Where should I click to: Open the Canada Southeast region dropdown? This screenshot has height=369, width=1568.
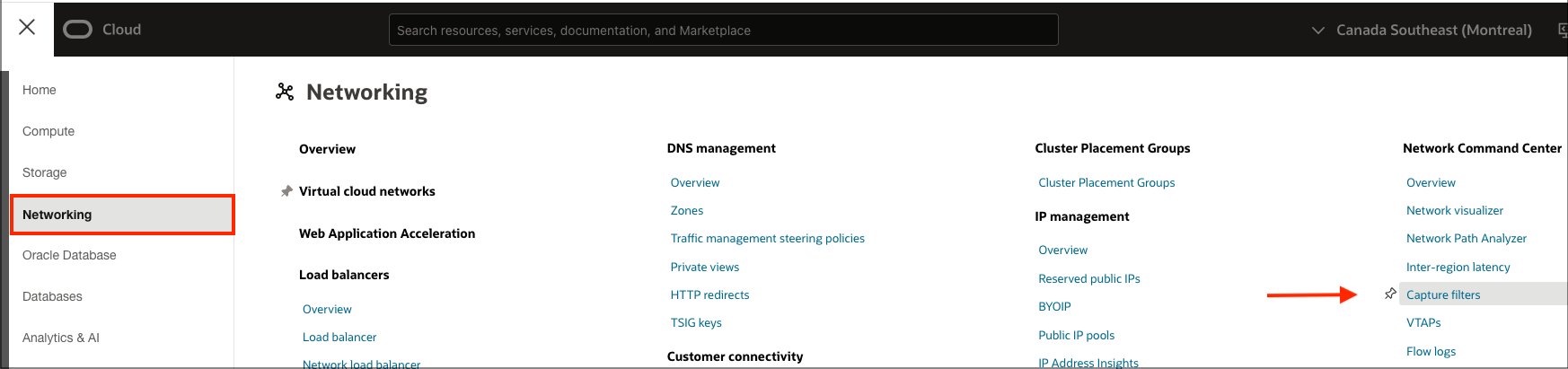pyautogui.click(x=1423, y=30)
